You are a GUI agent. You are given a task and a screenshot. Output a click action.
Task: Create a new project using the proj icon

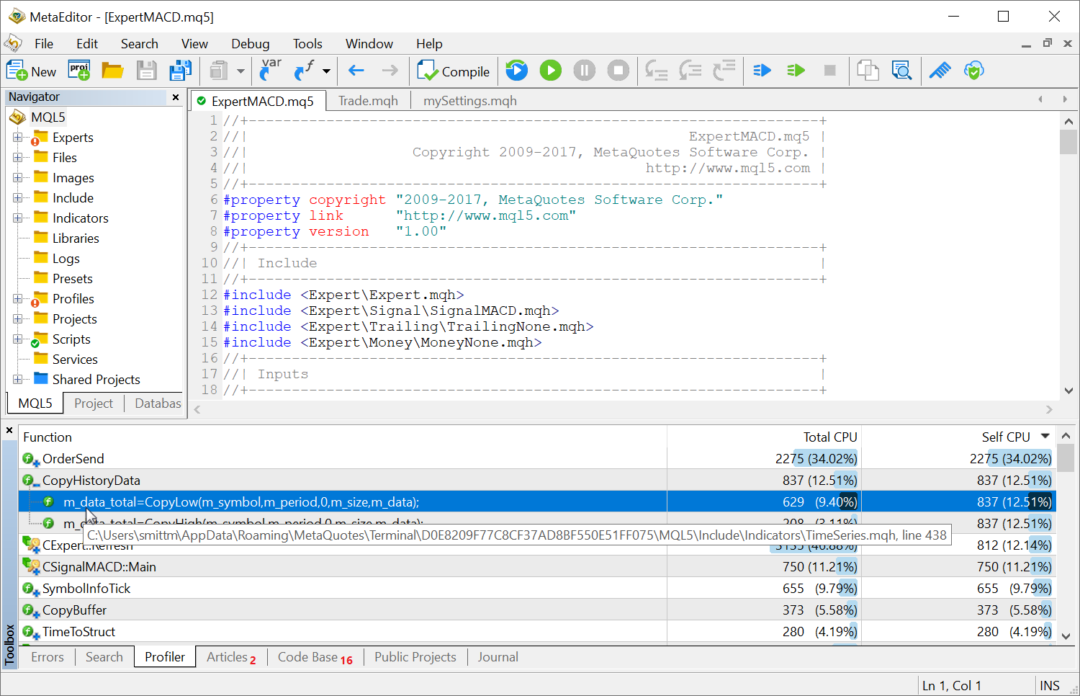(x=78, y=70)
